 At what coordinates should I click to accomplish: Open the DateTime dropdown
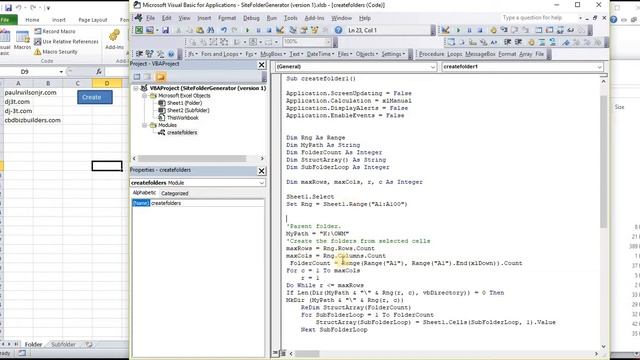click(x=320, y=54)
